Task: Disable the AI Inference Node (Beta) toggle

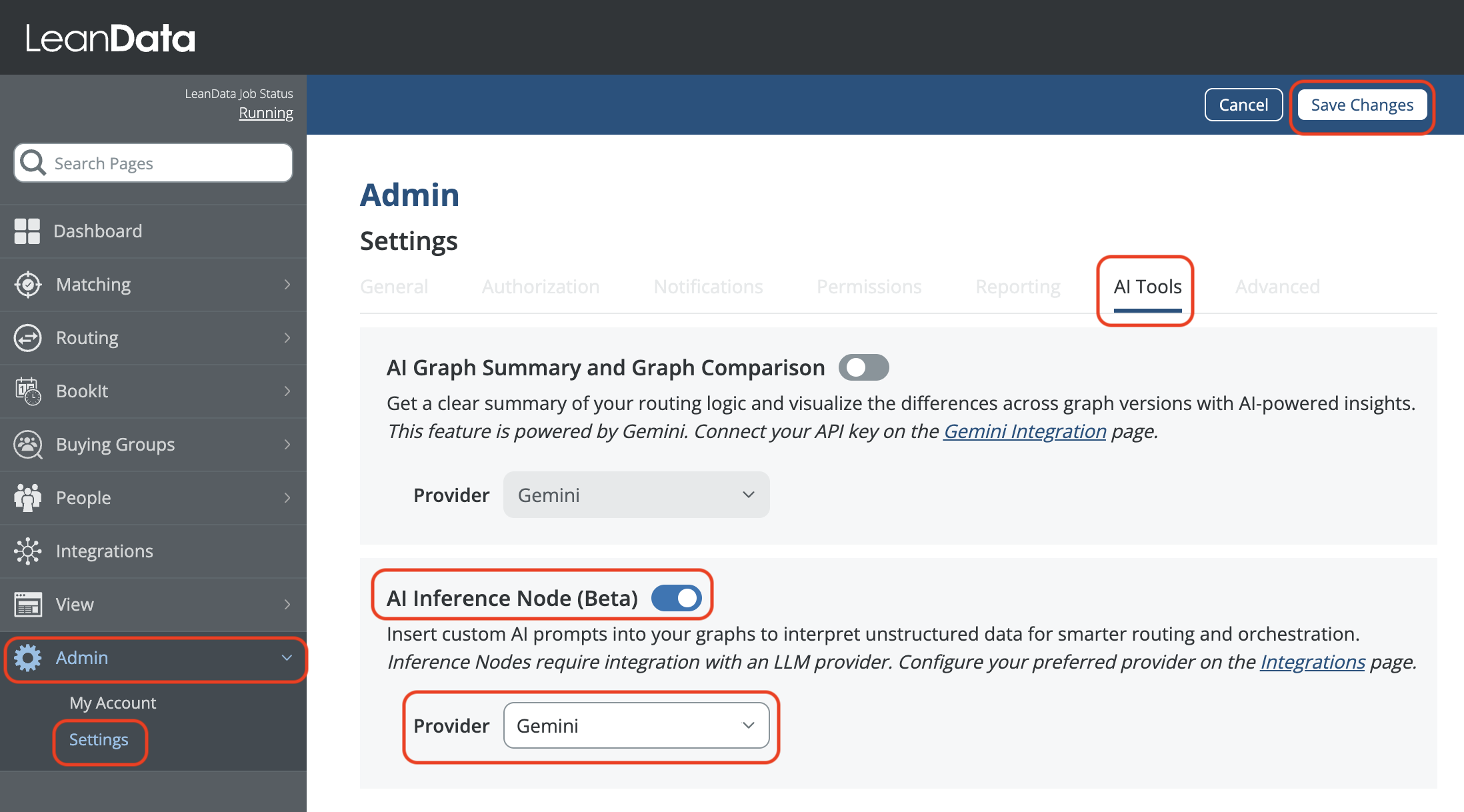Action: 676,598
